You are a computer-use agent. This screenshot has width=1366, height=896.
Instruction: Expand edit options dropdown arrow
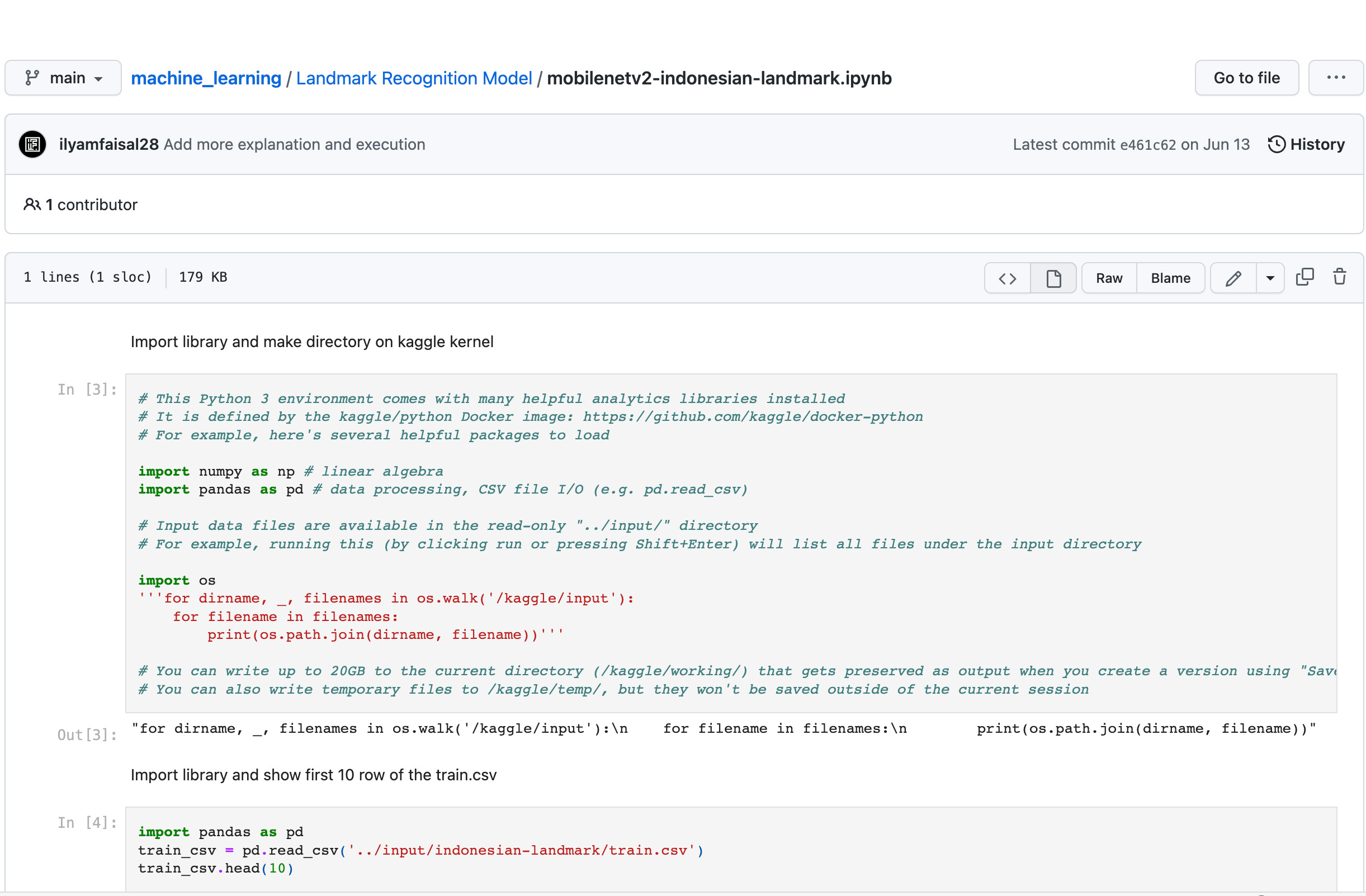click(1270, 278)
